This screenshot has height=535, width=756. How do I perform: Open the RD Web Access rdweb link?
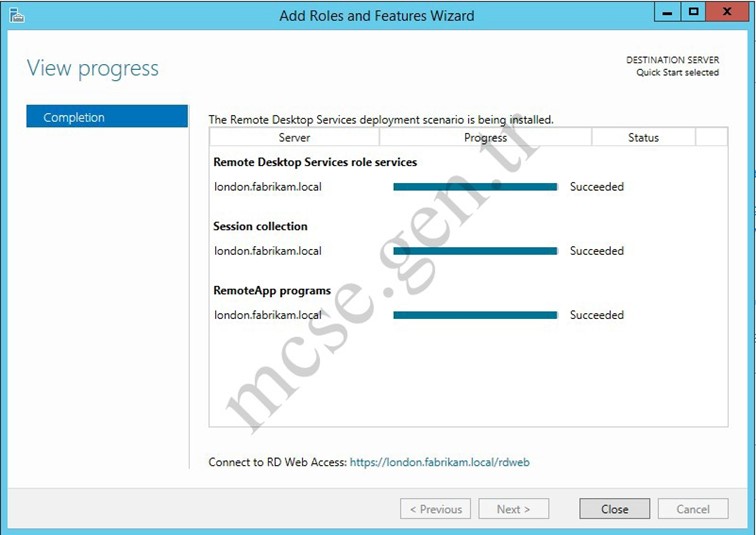[440, 462]
